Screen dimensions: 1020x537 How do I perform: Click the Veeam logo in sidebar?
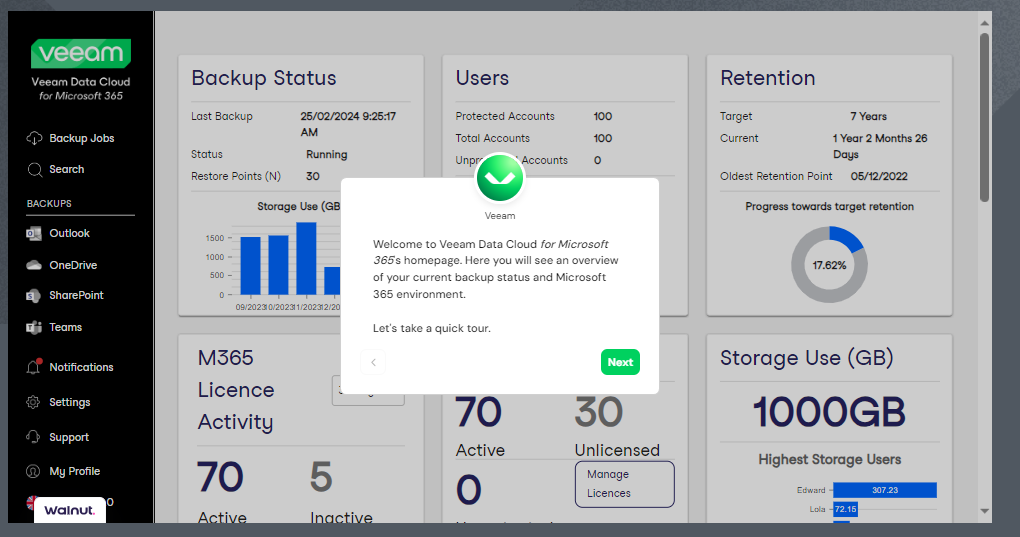81,53
